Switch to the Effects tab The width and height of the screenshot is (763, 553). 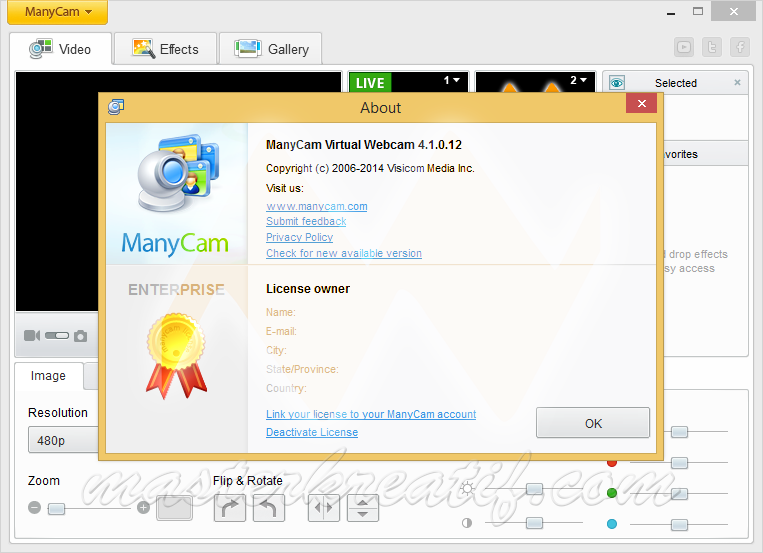tap(166, 49)
